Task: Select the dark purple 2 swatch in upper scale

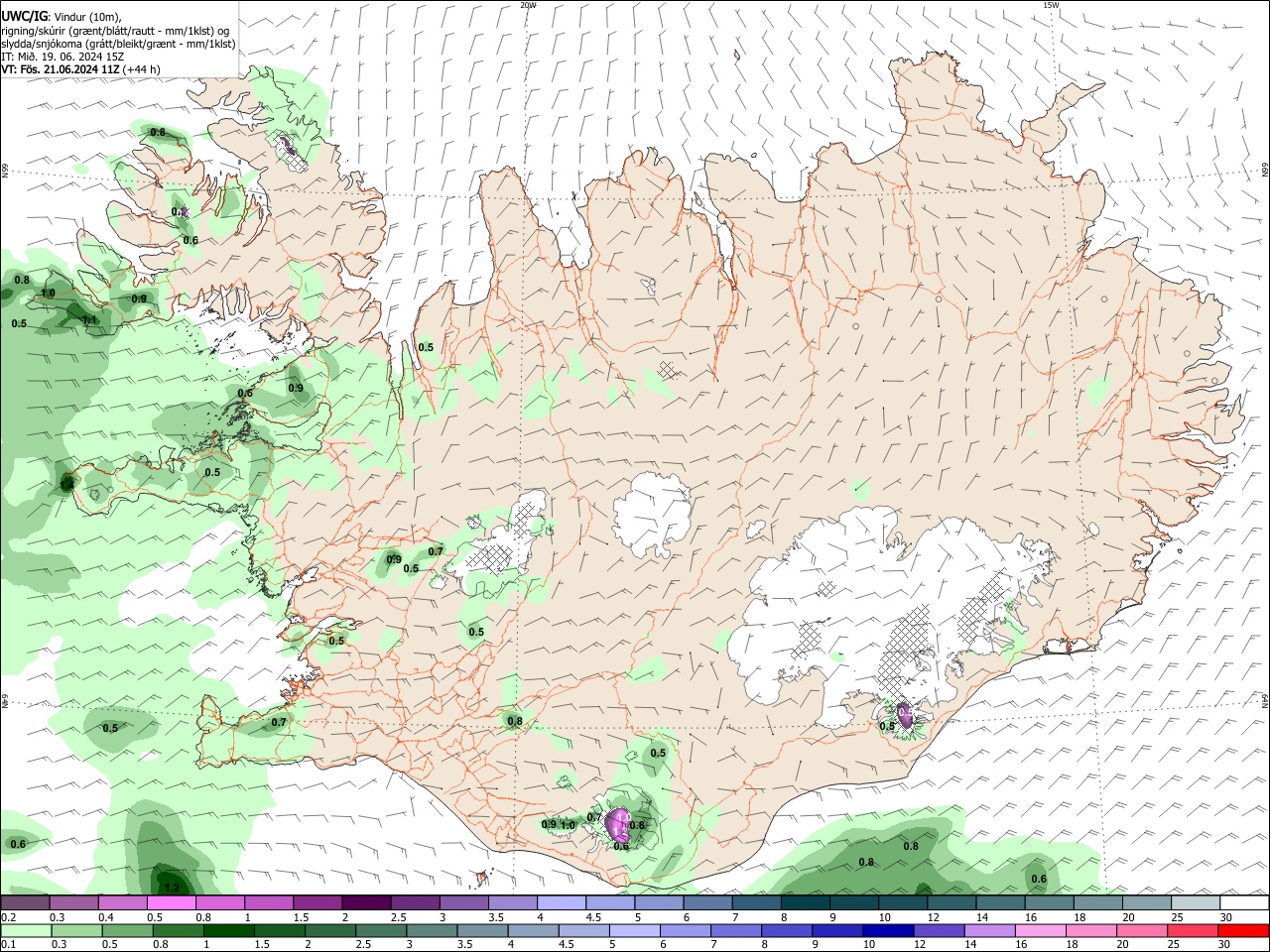Action: (x=365, y=903)
